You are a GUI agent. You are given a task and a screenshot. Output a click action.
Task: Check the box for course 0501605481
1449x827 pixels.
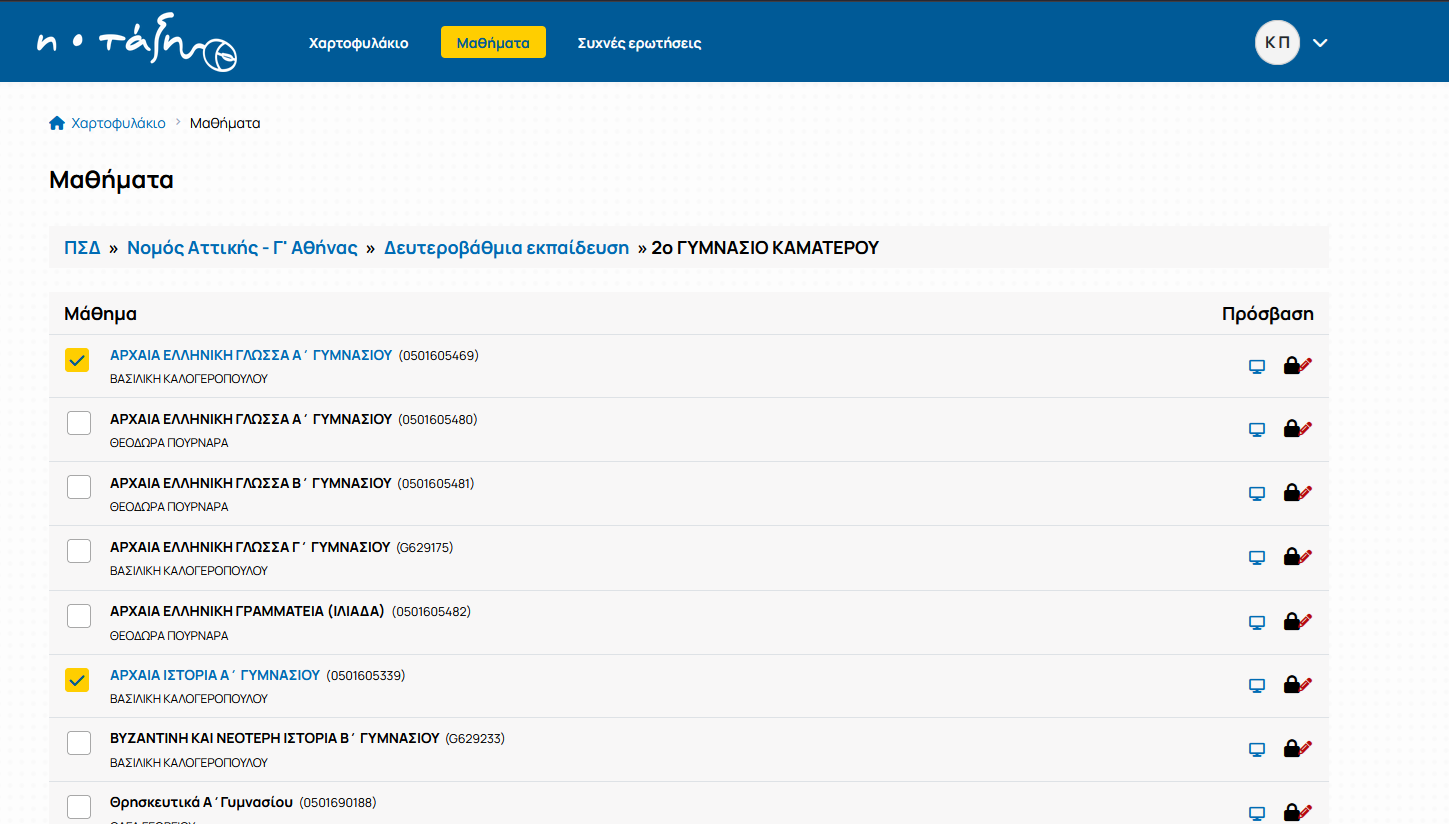point(78,487)
